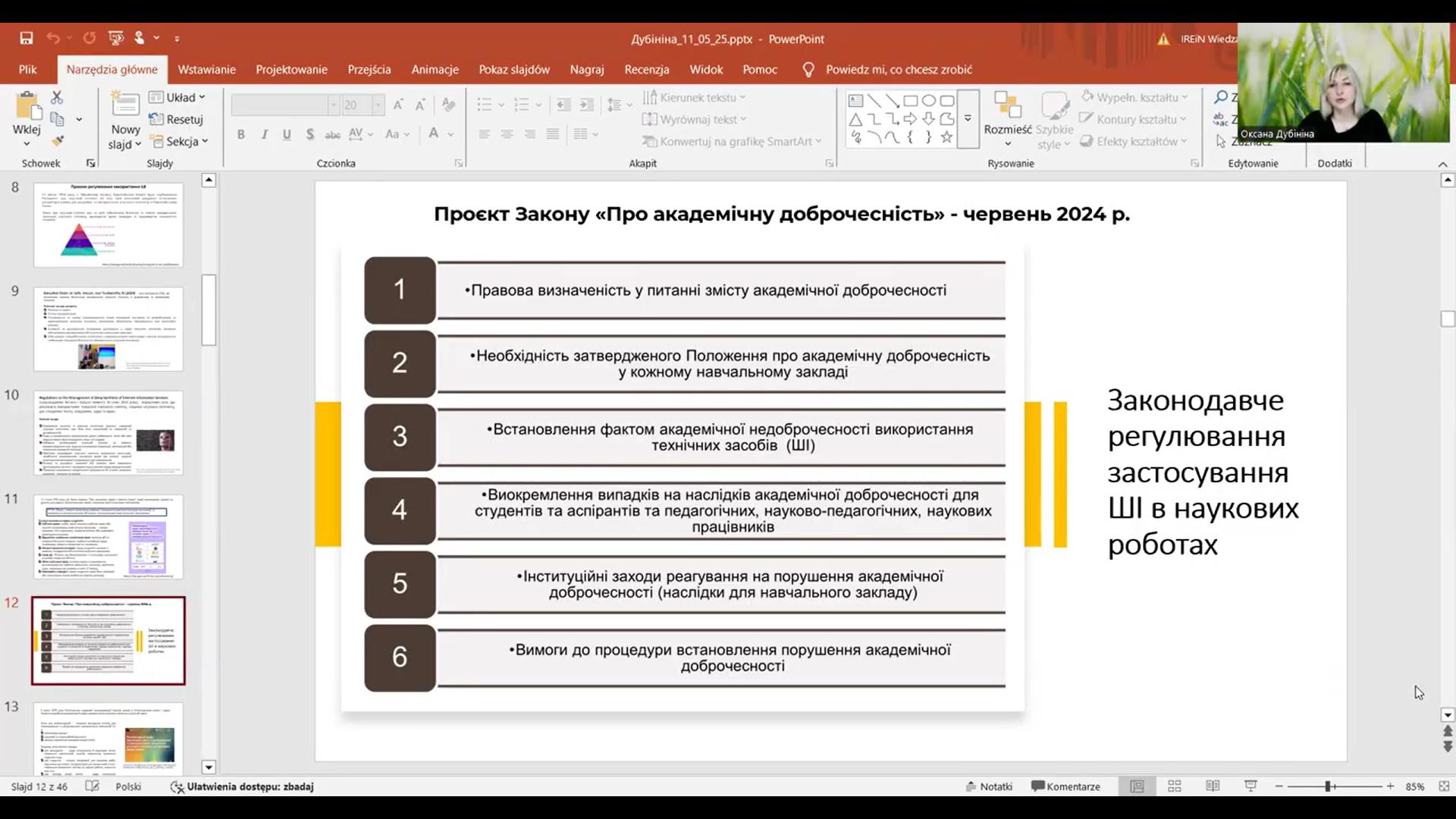Click the Undo arrow icon
1456x819 pixels.
[x=52, y=38]
